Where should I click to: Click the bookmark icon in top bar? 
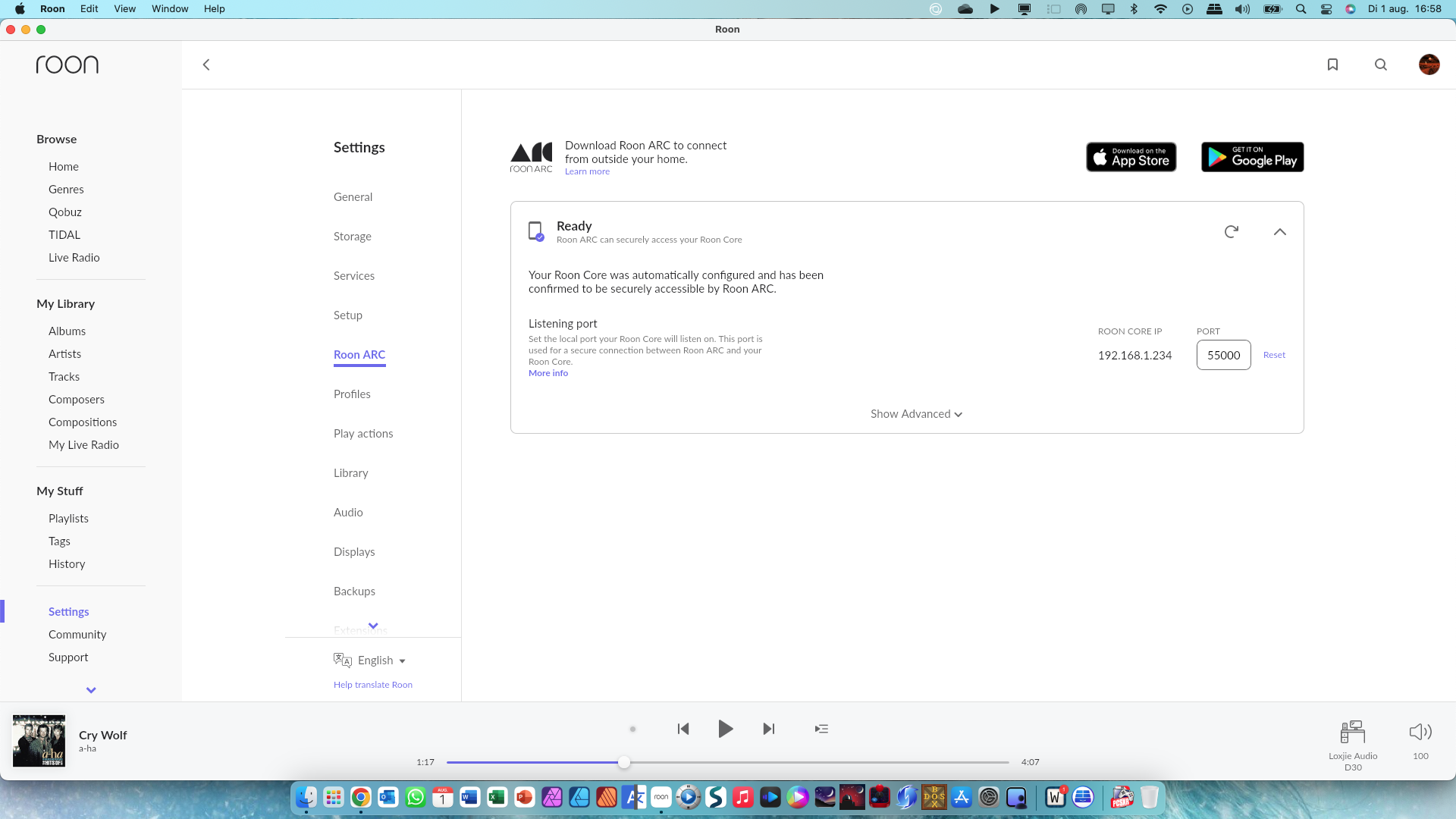coord(1332,64)
